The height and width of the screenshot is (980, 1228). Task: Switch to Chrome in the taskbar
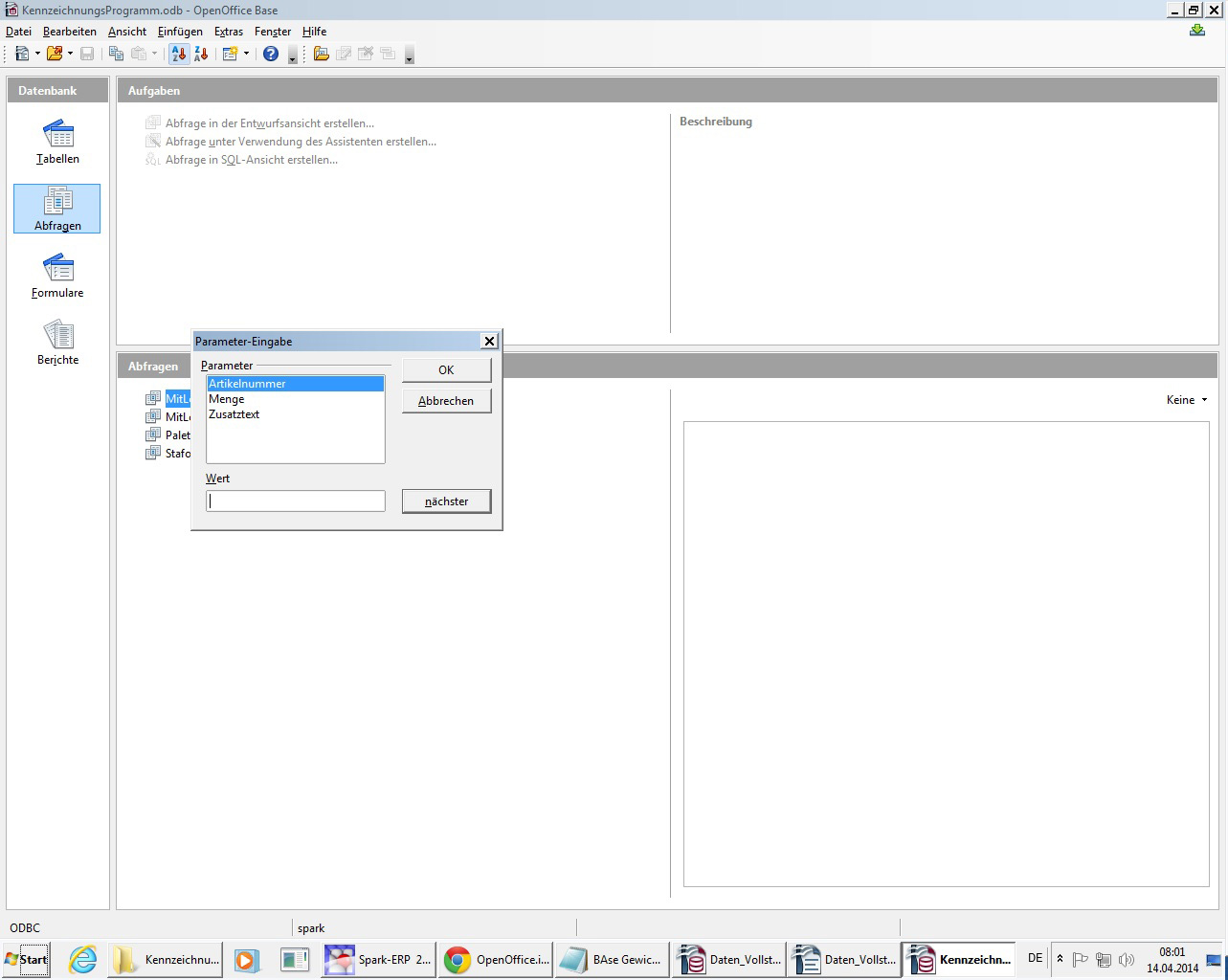[496, 959]
